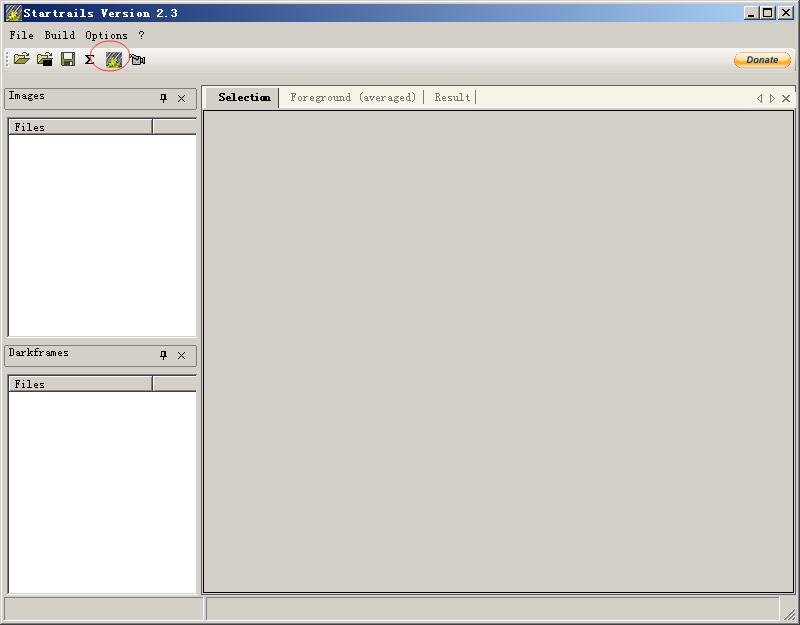800x625 pixels.
Task: Switch to the Selection tab
Action: click(244, 97)
